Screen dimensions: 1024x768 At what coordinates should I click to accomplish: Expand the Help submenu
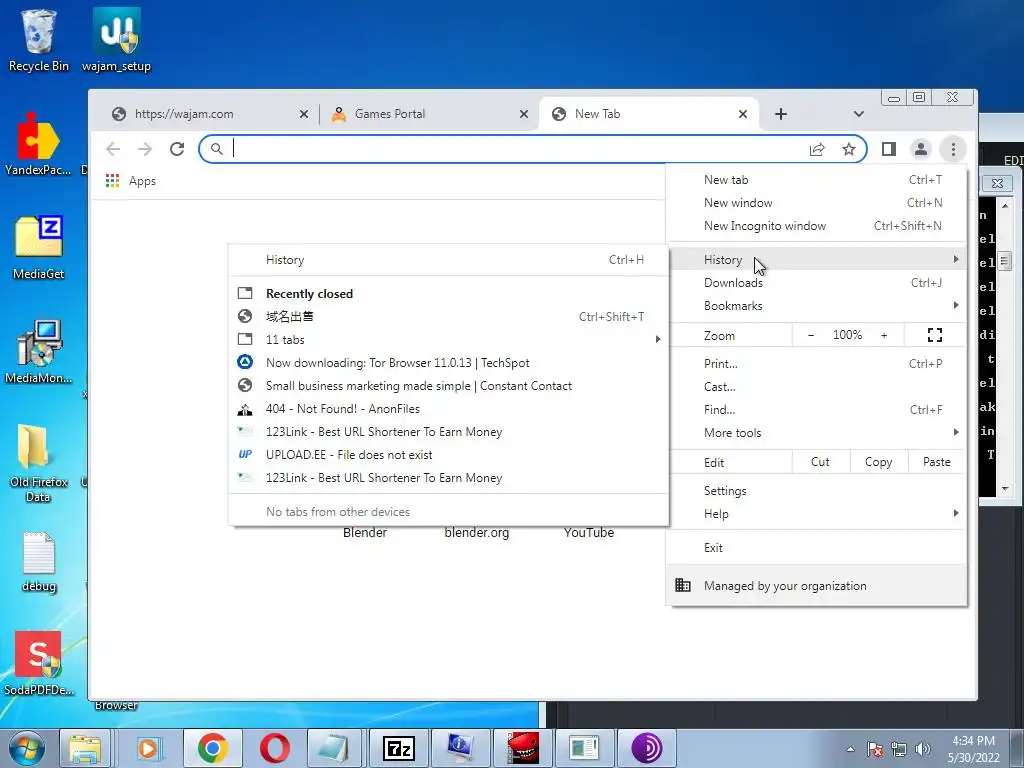pos(816,514)
